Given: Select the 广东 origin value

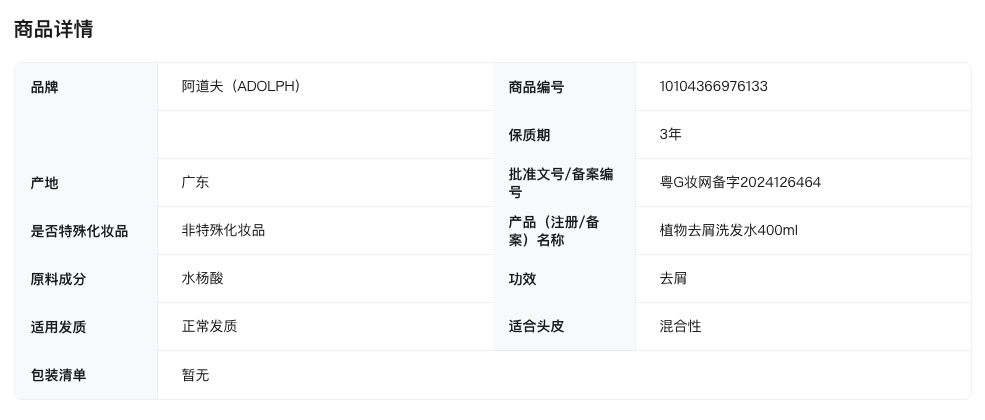Looking at the screenshot, I should 195,182.
